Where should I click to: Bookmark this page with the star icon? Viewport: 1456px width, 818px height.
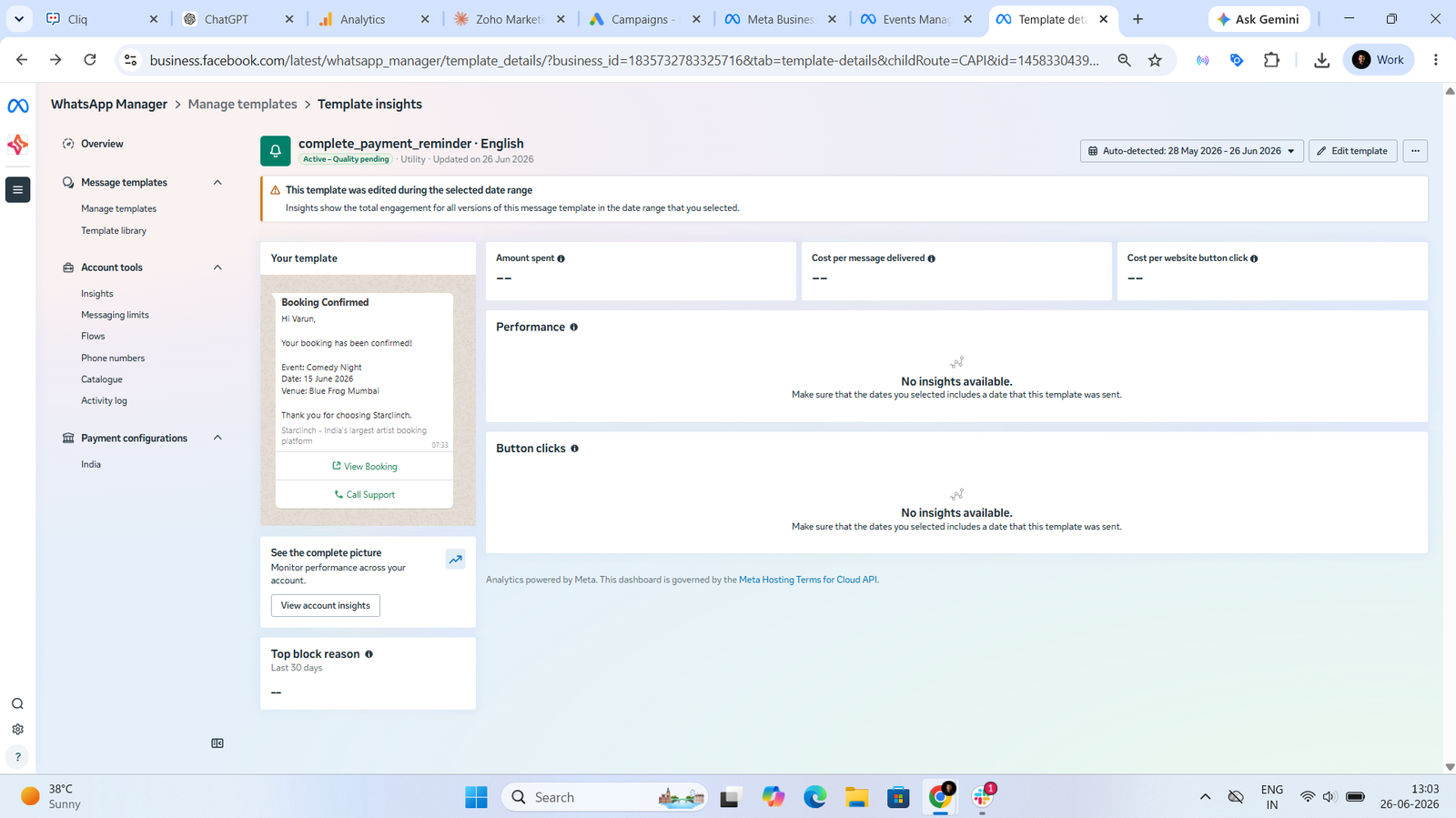point(1155,60)
